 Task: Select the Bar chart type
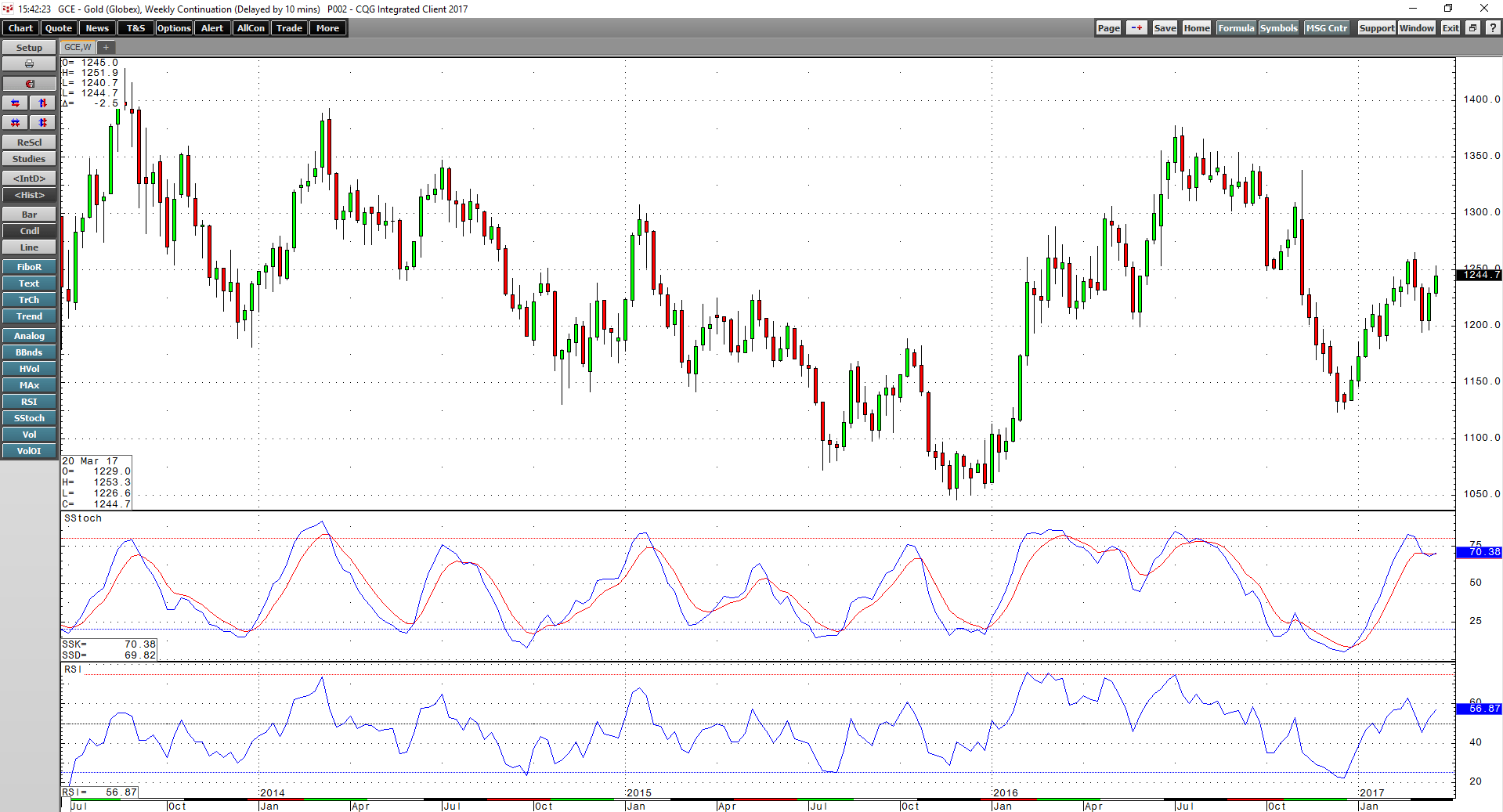(29, 215)
